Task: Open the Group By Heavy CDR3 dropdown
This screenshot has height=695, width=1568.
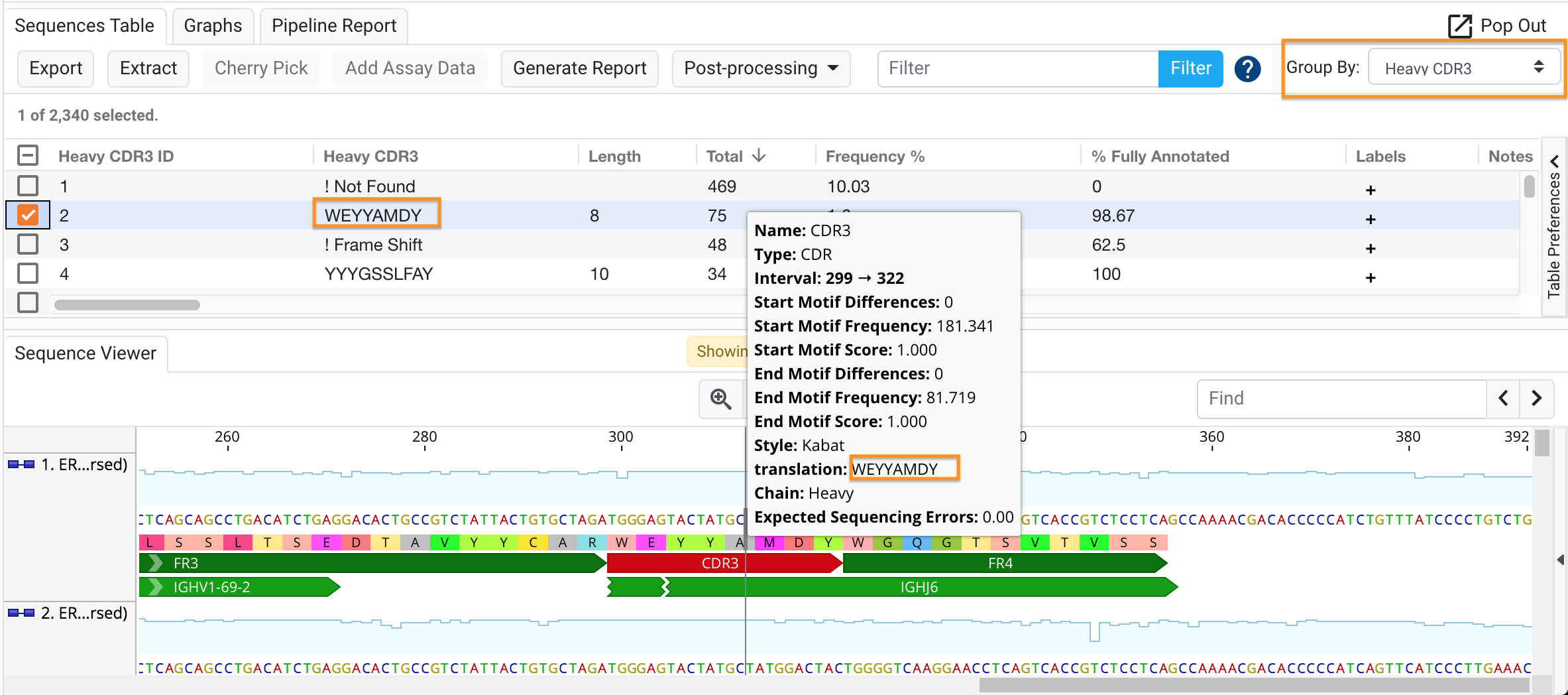Action: pyautogui.click(x=1463, y=68)
